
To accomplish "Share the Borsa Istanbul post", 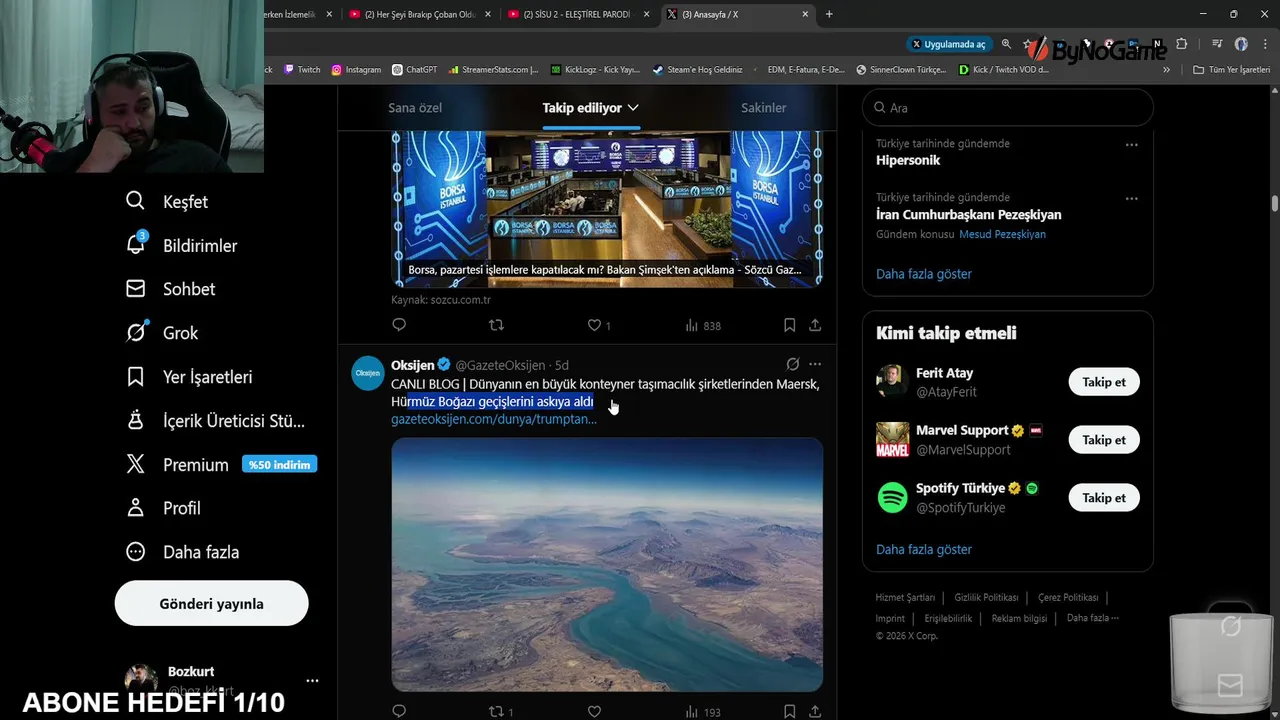I will coord(815,325).
